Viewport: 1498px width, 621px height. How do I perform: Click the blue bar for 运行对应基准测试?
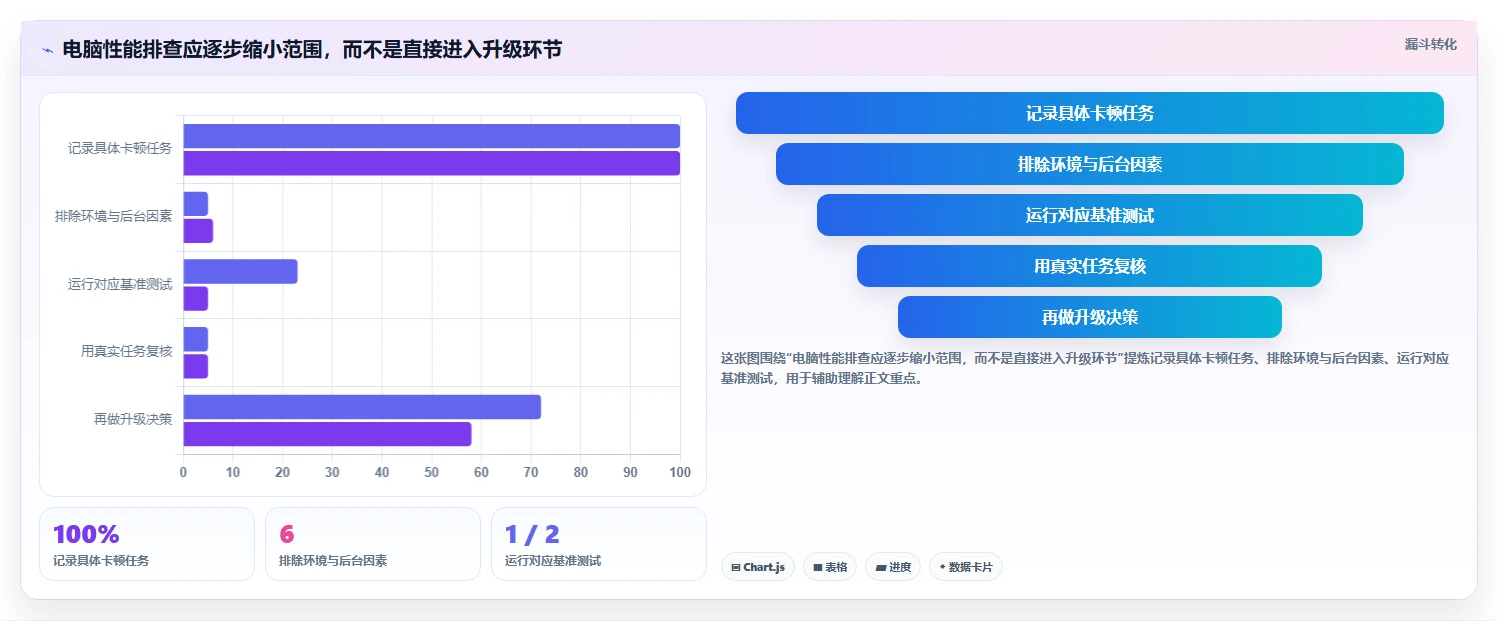coord(240,271)
